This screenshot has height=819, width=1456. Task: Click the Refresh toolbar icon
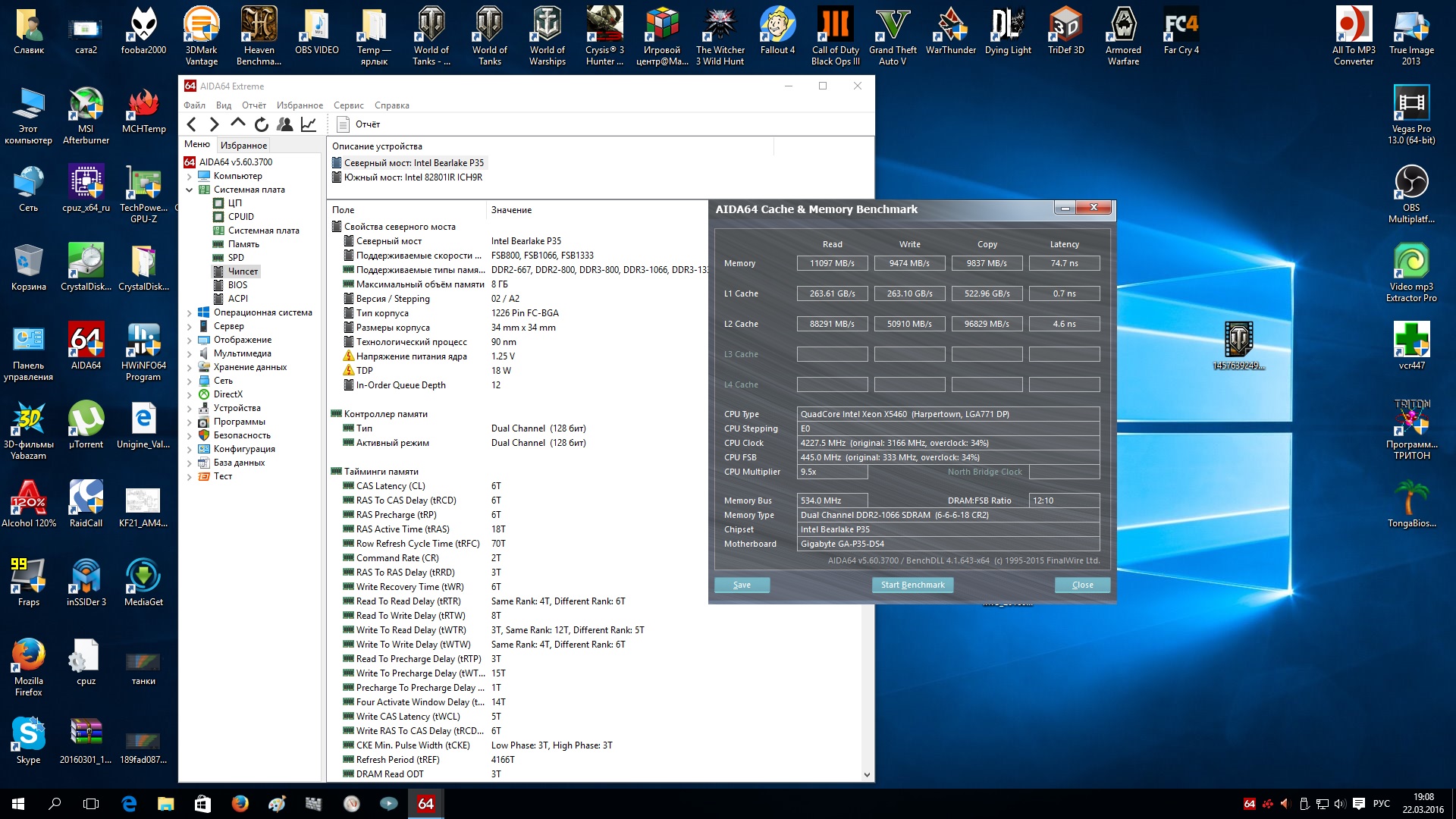(262, 124)
